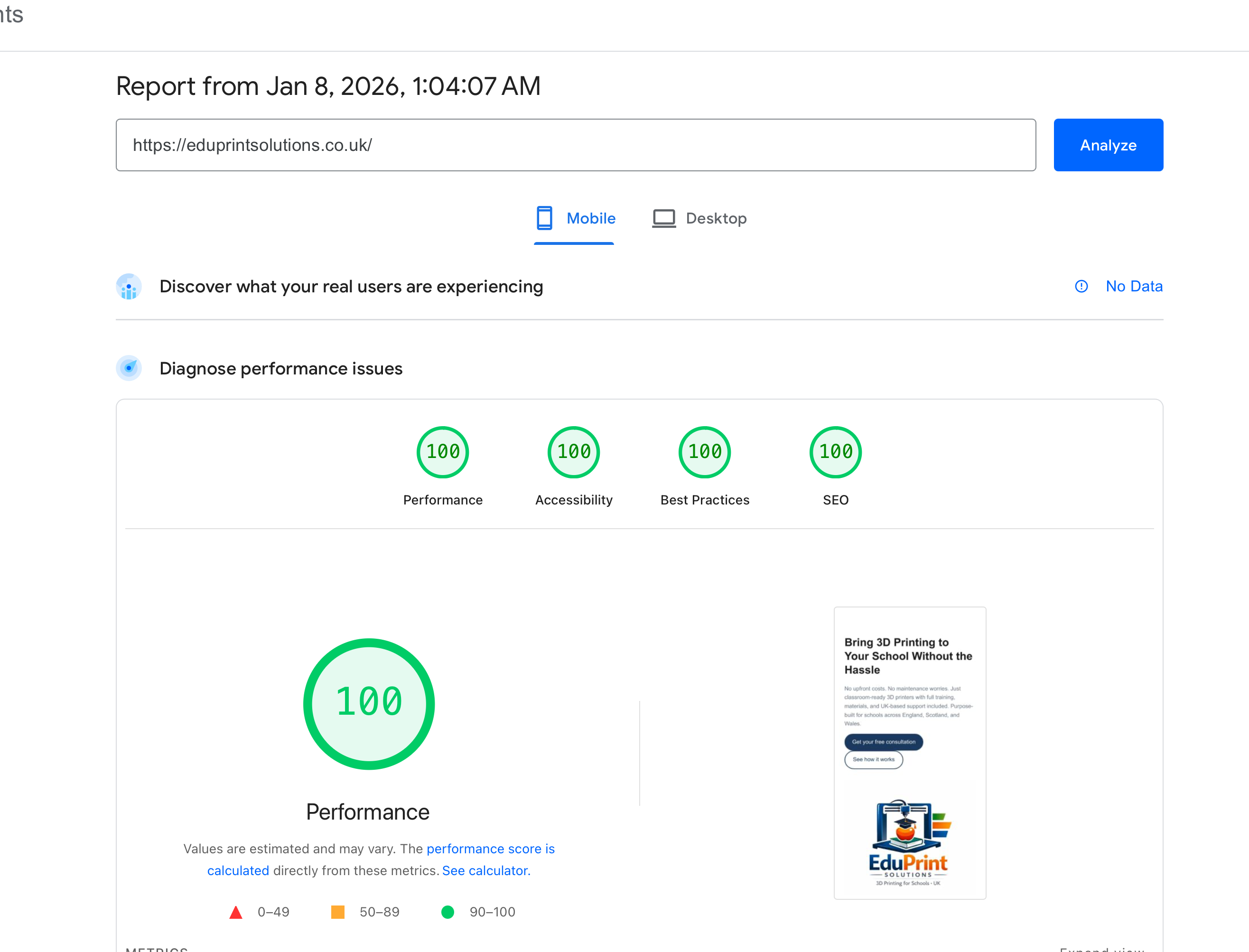
Task: Open the SEO score circle
Action: [x=835, y=452]
